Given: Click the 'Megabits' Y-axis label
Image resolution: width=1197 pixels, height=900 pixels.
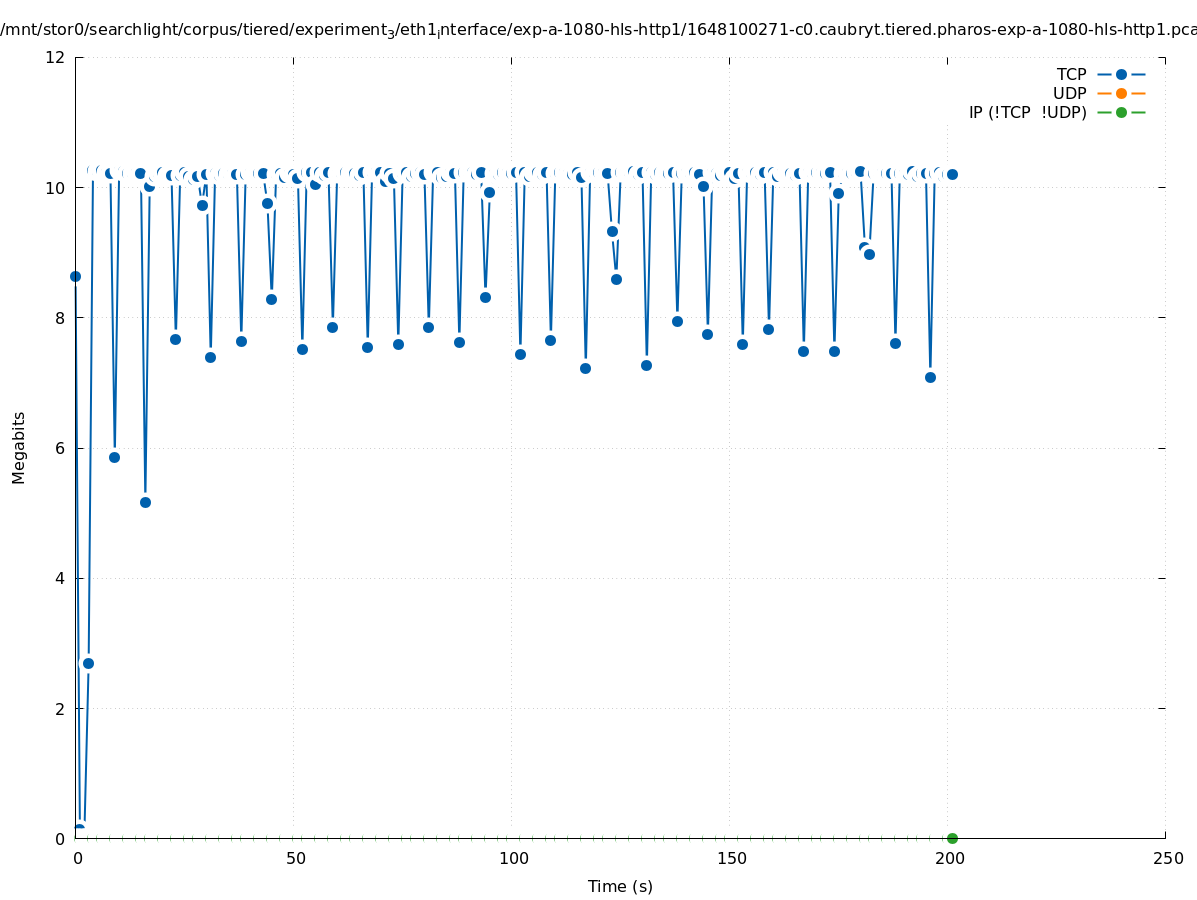Looking at the screenshot, I should click(x=19, y=447).
